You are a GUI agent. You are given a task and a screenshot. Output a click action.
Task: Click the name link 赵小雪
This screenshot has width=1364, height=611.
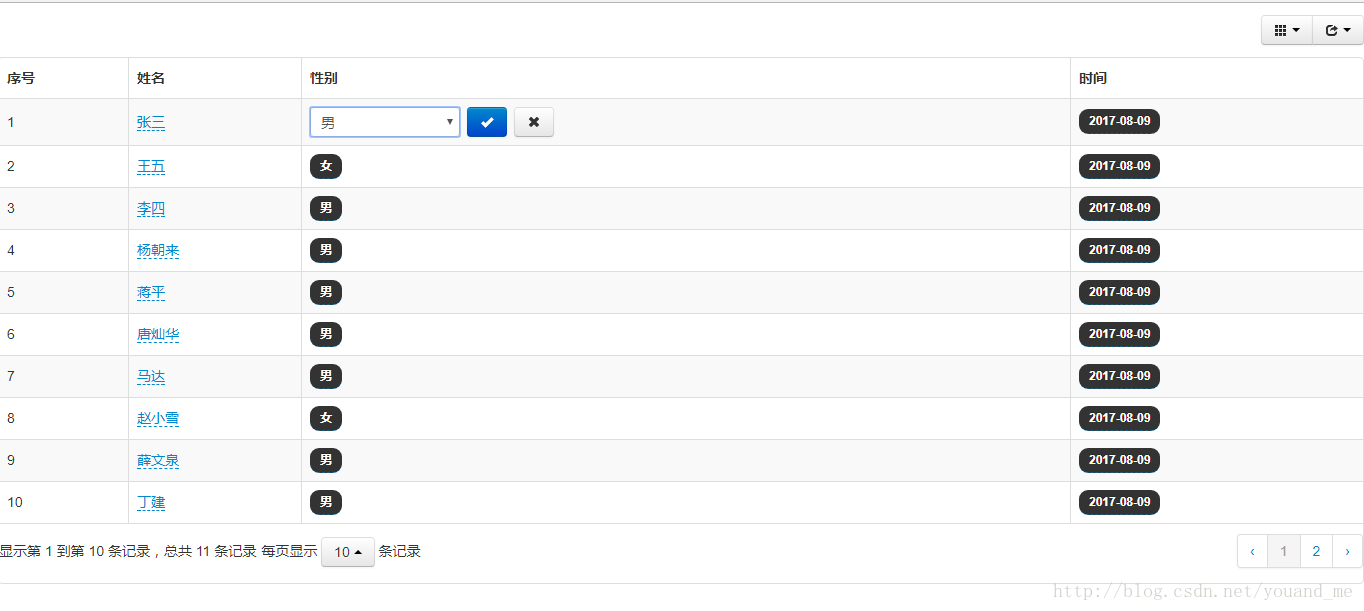click(158, 418)
